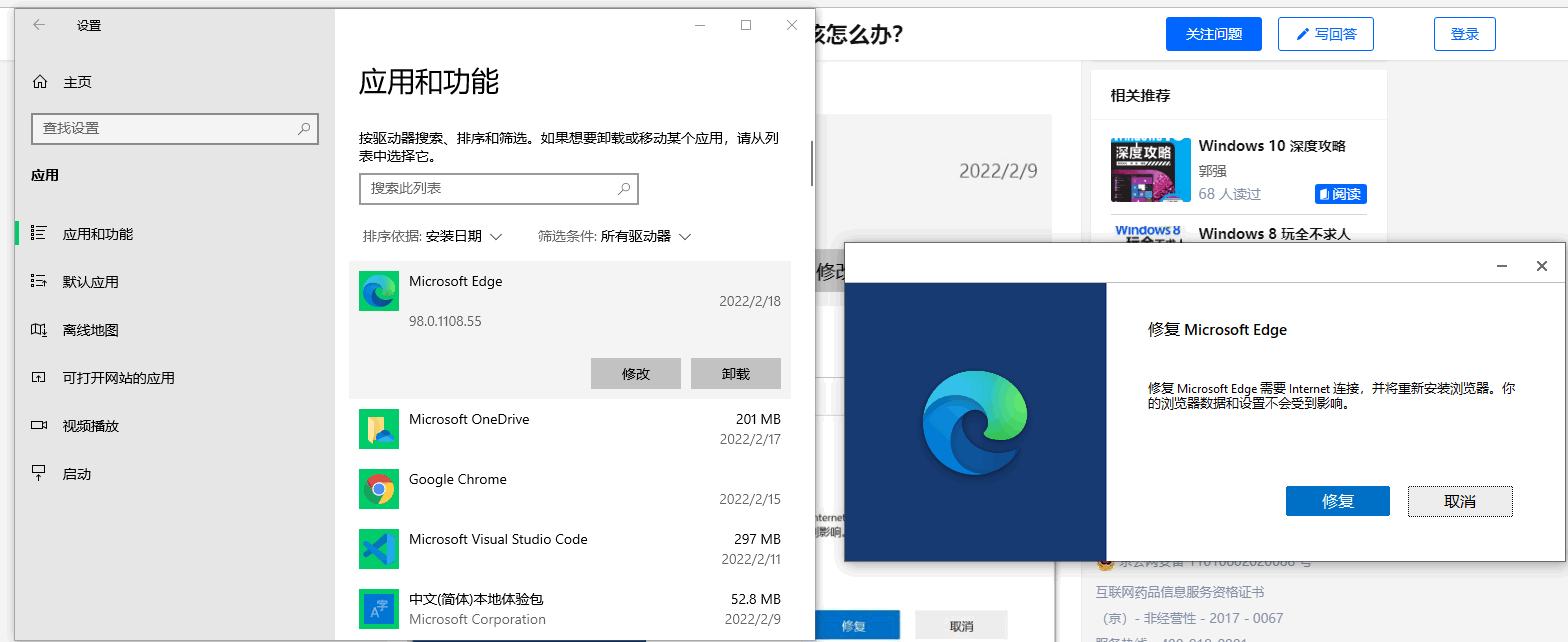Focus the 查找设置 search field

click(x=175, y=129)
